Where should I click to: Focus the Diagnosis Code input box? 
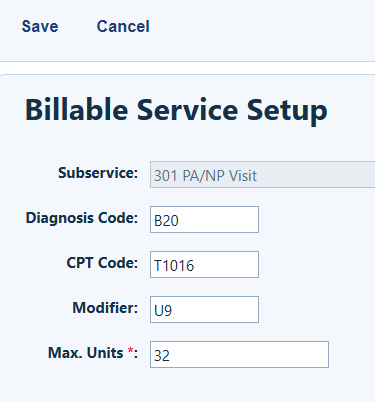pos(204,220)
